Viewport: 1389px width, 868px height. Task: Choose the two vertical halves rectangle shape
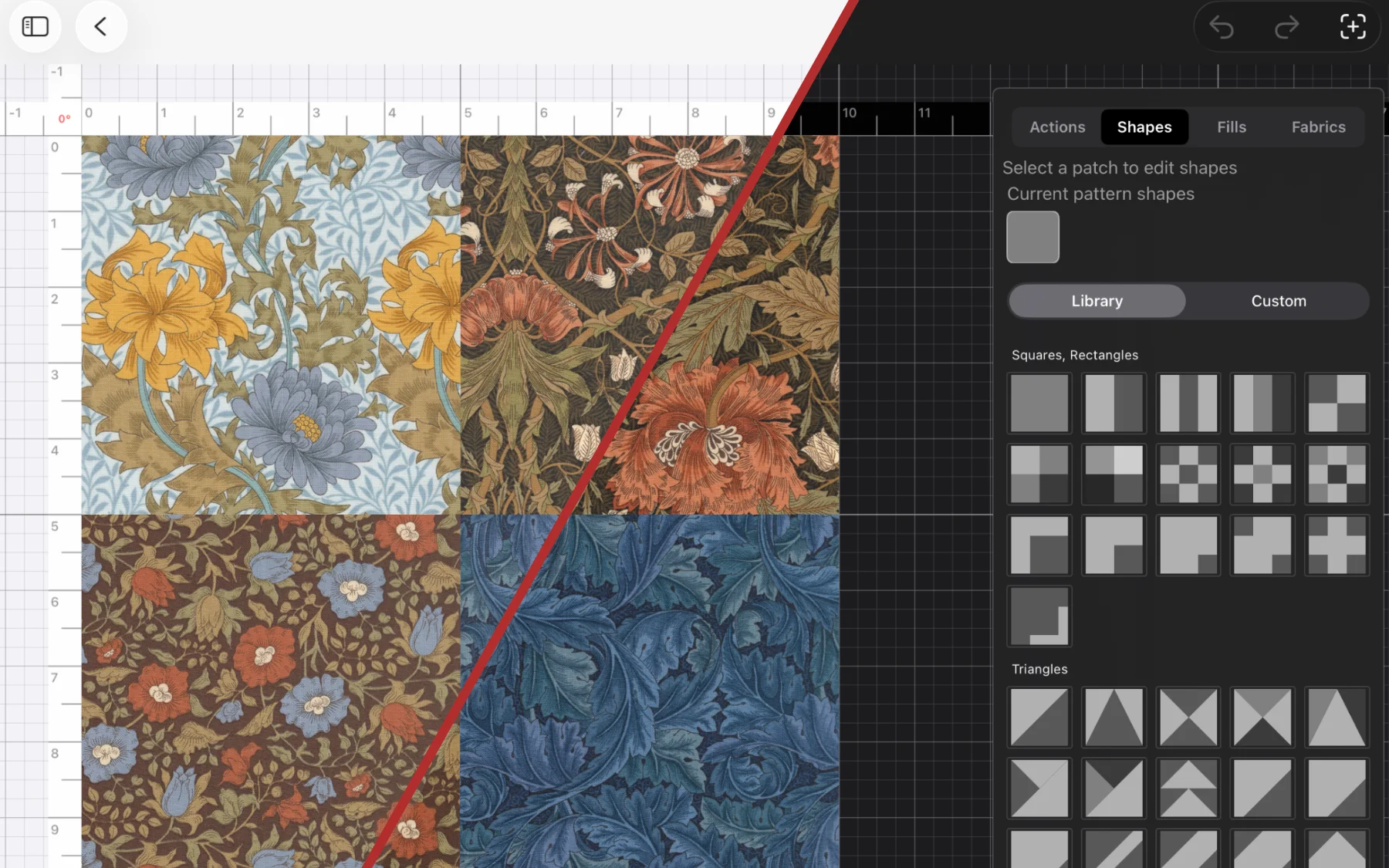click(1114, 403)
